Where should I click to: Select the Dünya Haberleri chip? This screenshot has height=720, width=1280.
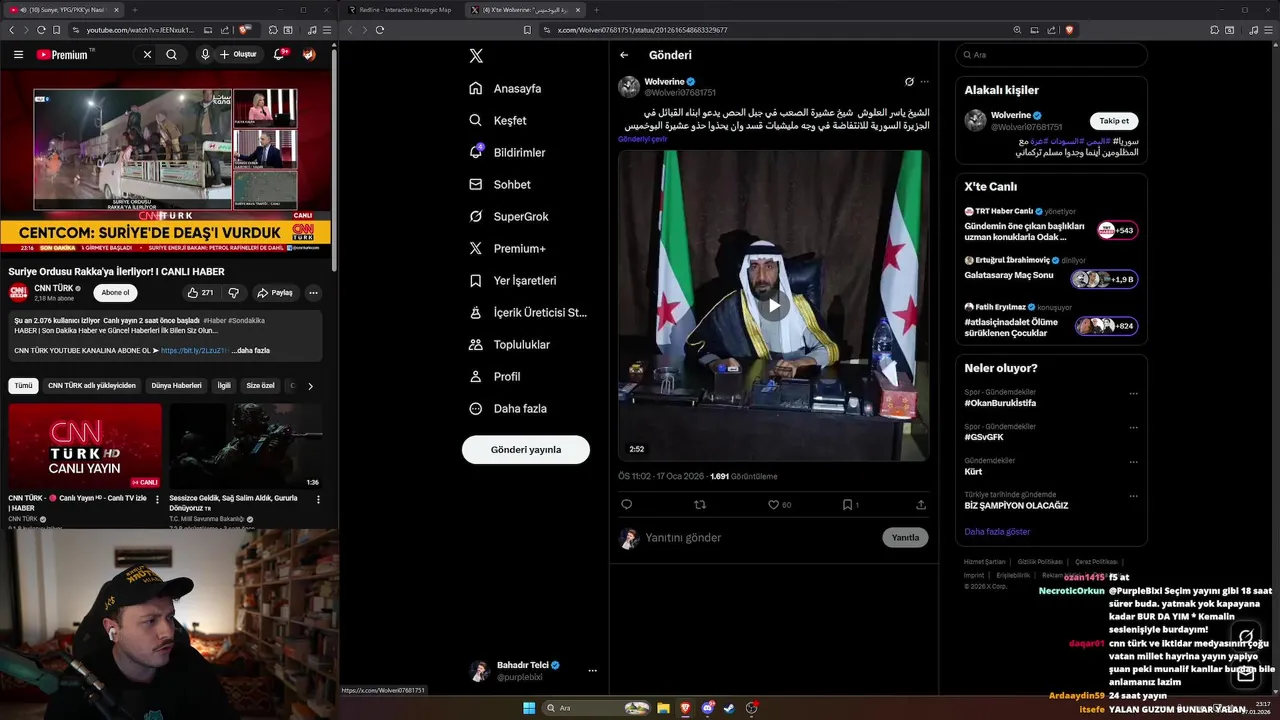176,385
